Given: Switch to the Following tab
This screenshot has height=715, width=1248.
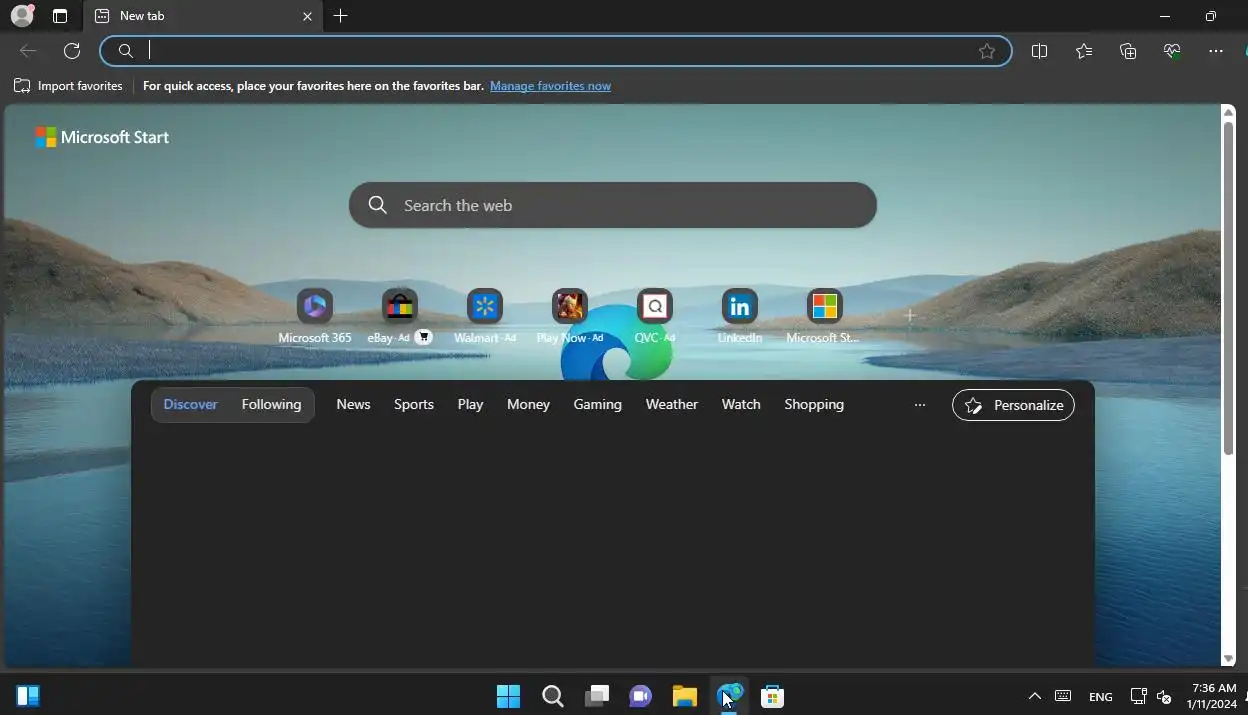Looking at the screenshot, I should point(271,404).
